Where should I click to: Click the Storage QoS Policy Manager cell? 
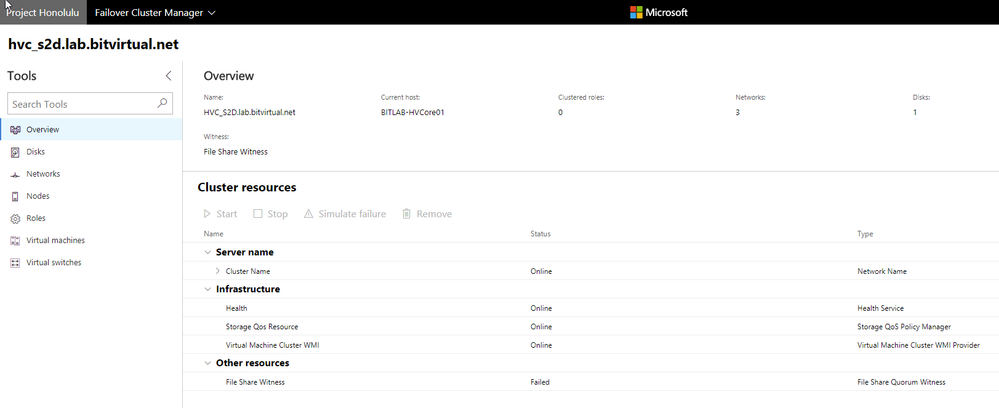[904, 327]
